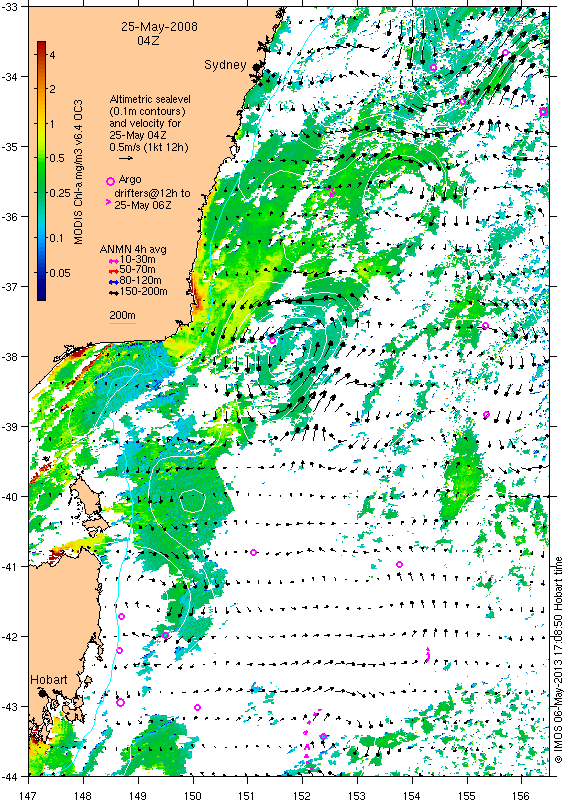Click the longitude axis label 156
Image resolution: width=570 pixels, height=800 pixels.
522,795
